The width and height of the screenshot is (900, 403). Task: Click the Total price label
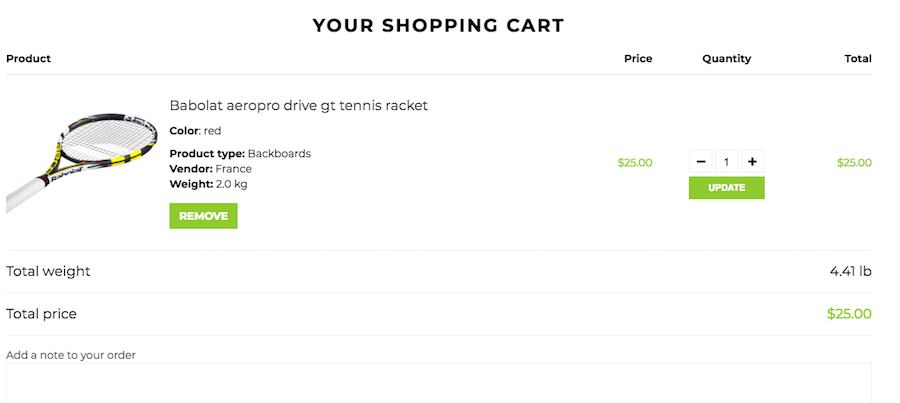point(41,314)
